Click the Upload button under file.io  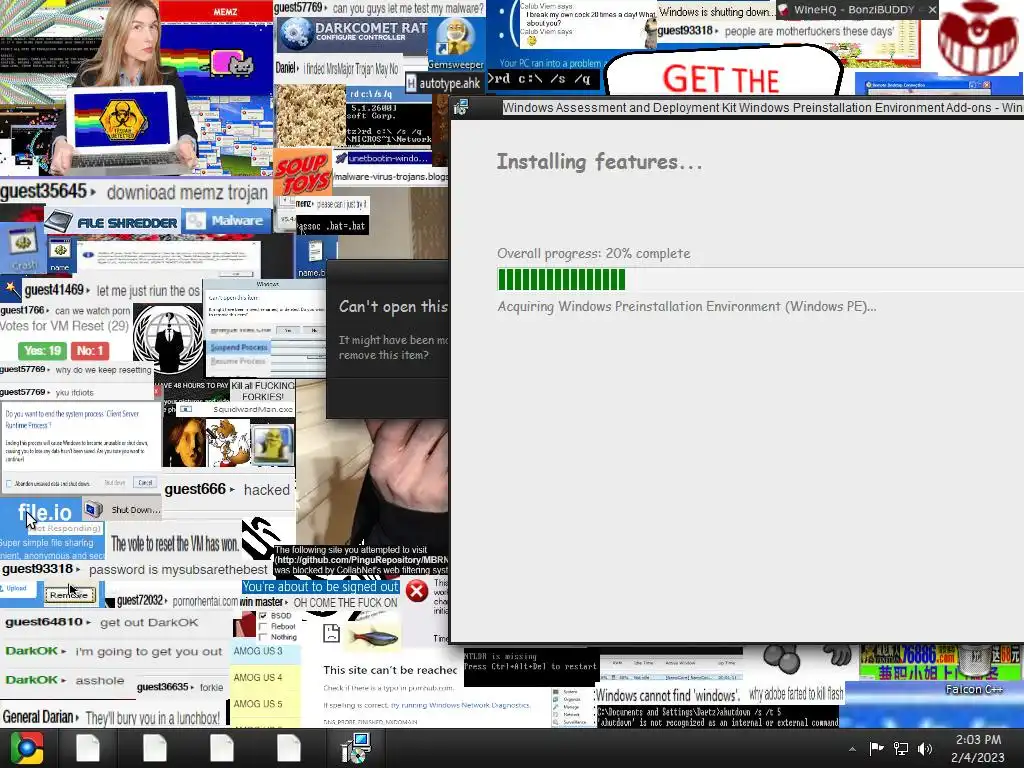pos(14,588)
